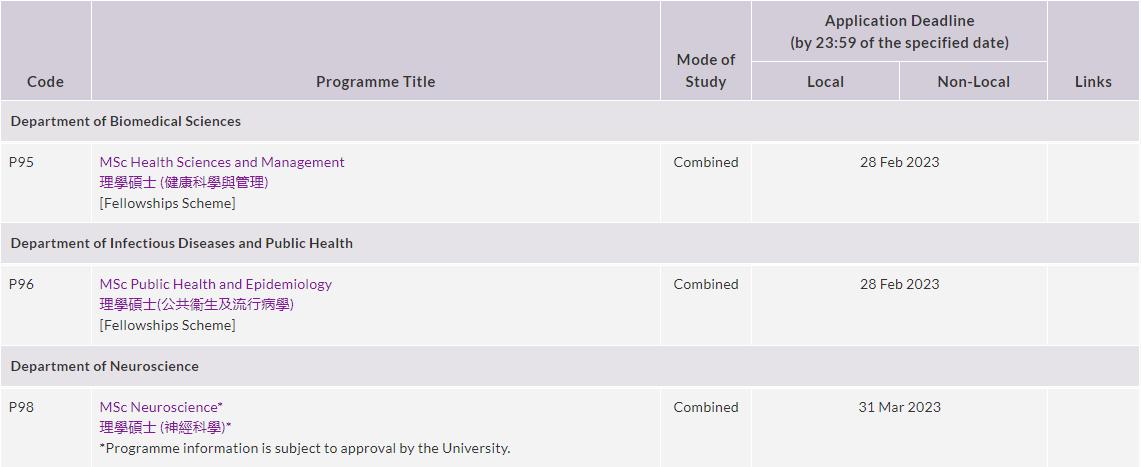Click the Programme Title column header
1141x467 pixels.
click(x=375, y=82)
